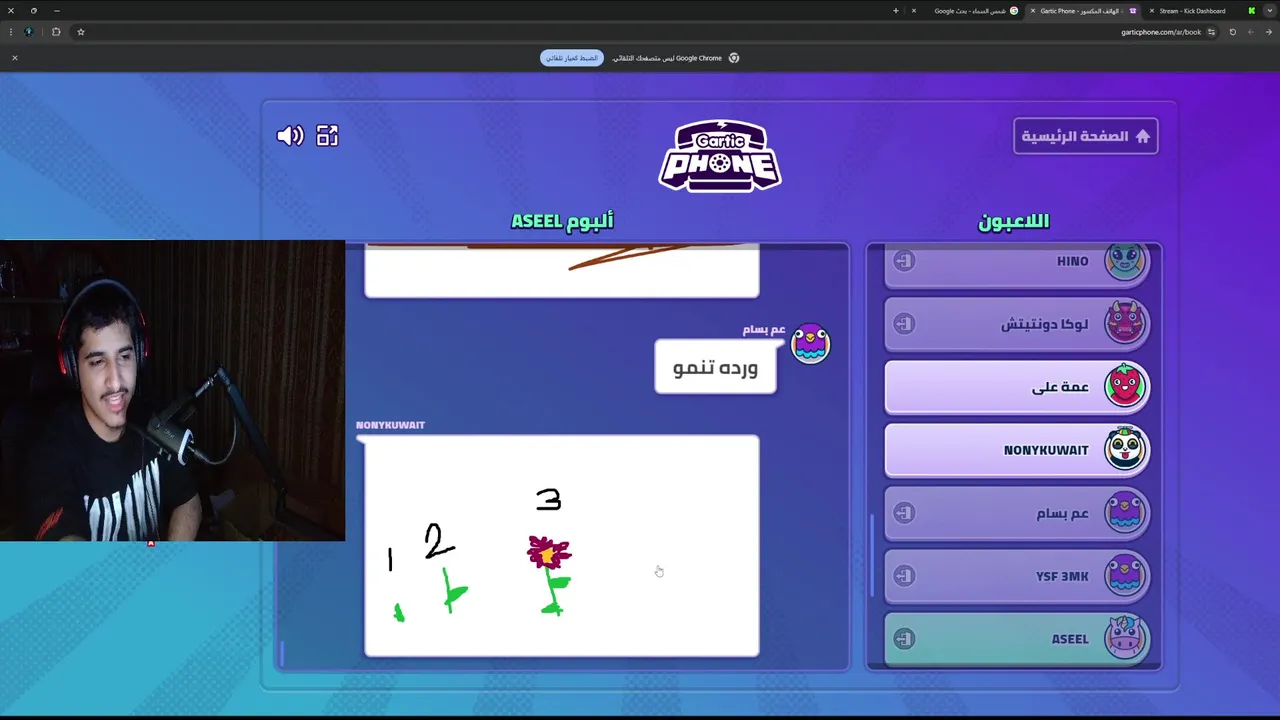Click the exit icon beside HINO
Image resolution: width=1280 pixels, height=720 pixels.
click(x=904, y=261)
